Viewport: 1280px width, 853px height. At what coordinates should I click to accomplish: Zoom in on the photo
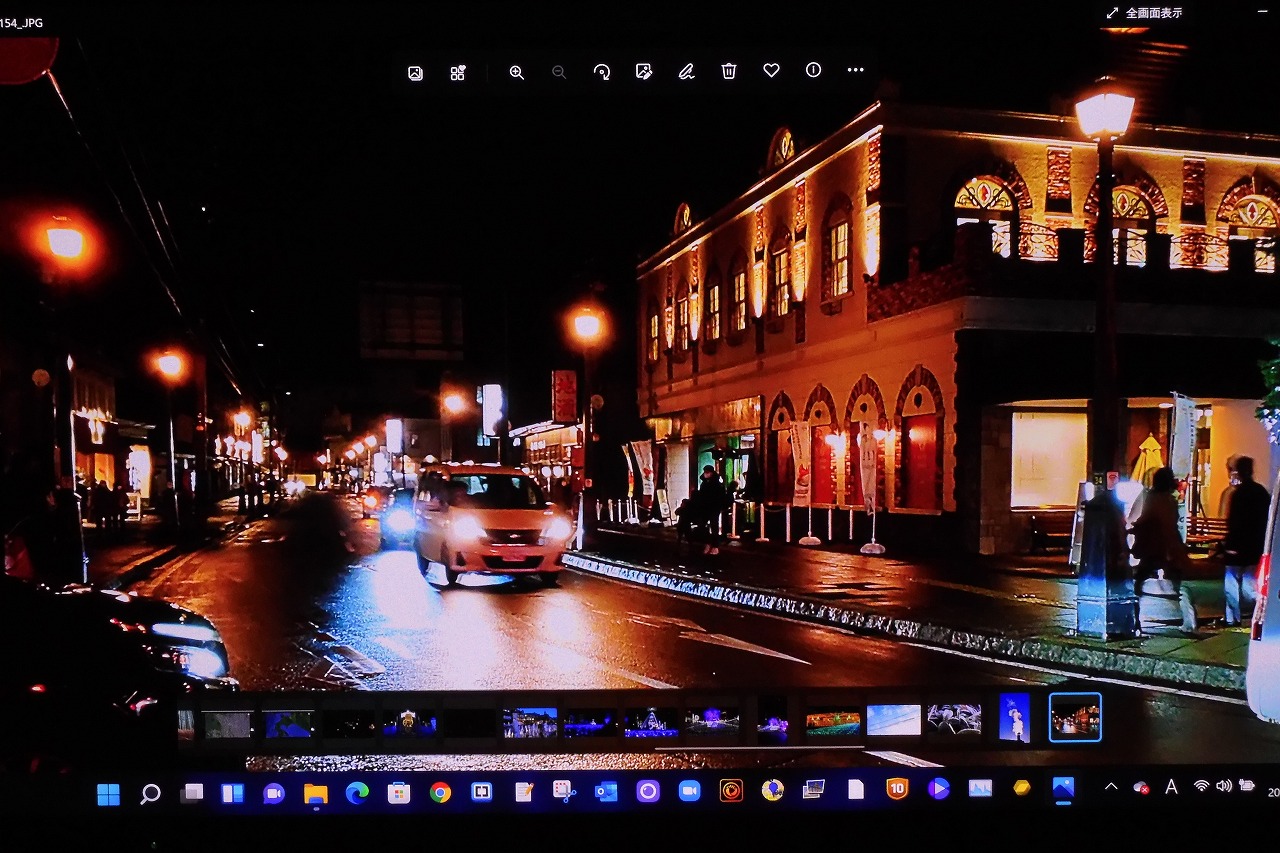coord(516,72)
